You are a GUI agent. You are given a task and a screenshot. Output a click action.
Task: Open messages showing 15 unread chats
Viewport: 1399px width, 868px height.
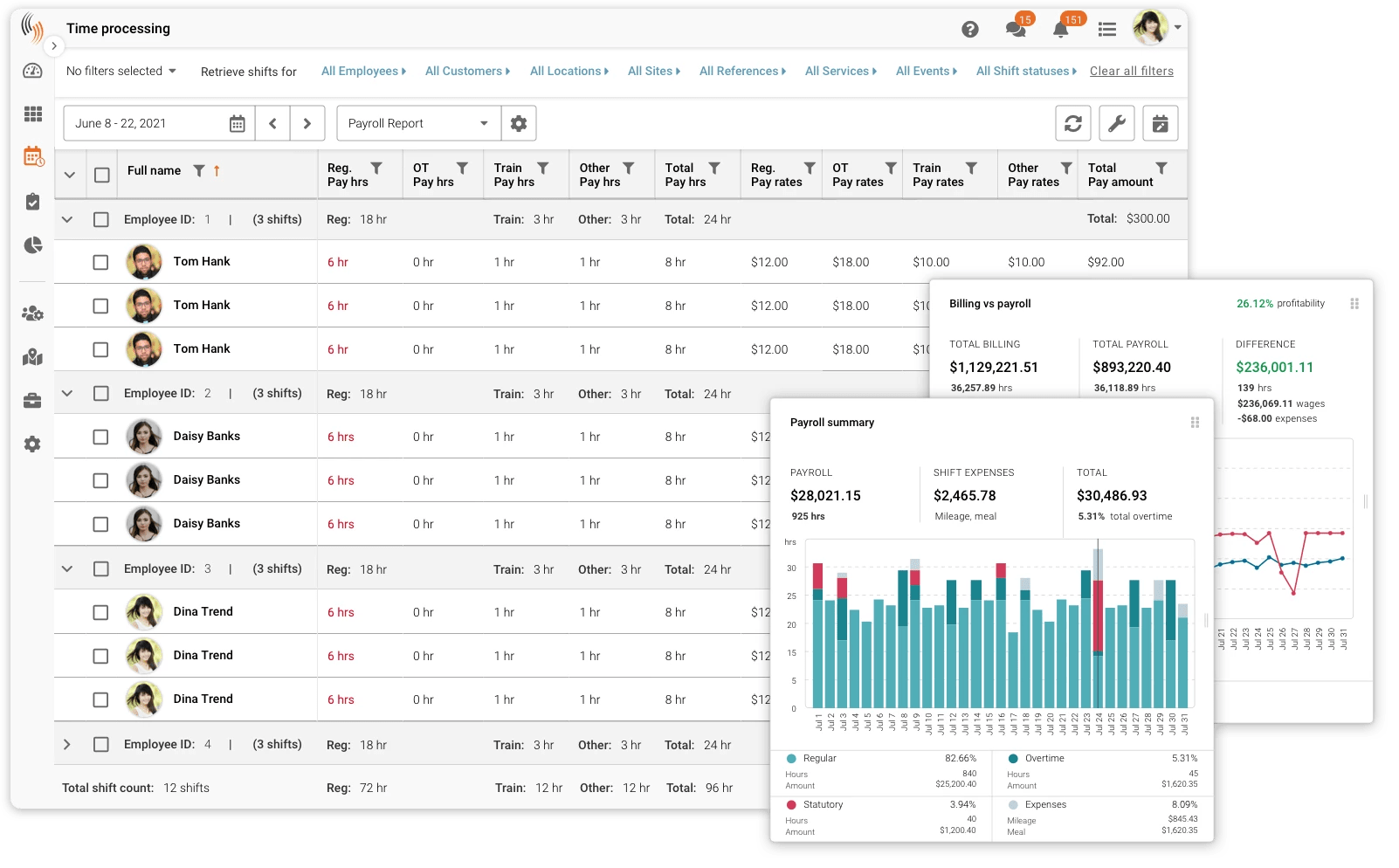point(1015,29)
